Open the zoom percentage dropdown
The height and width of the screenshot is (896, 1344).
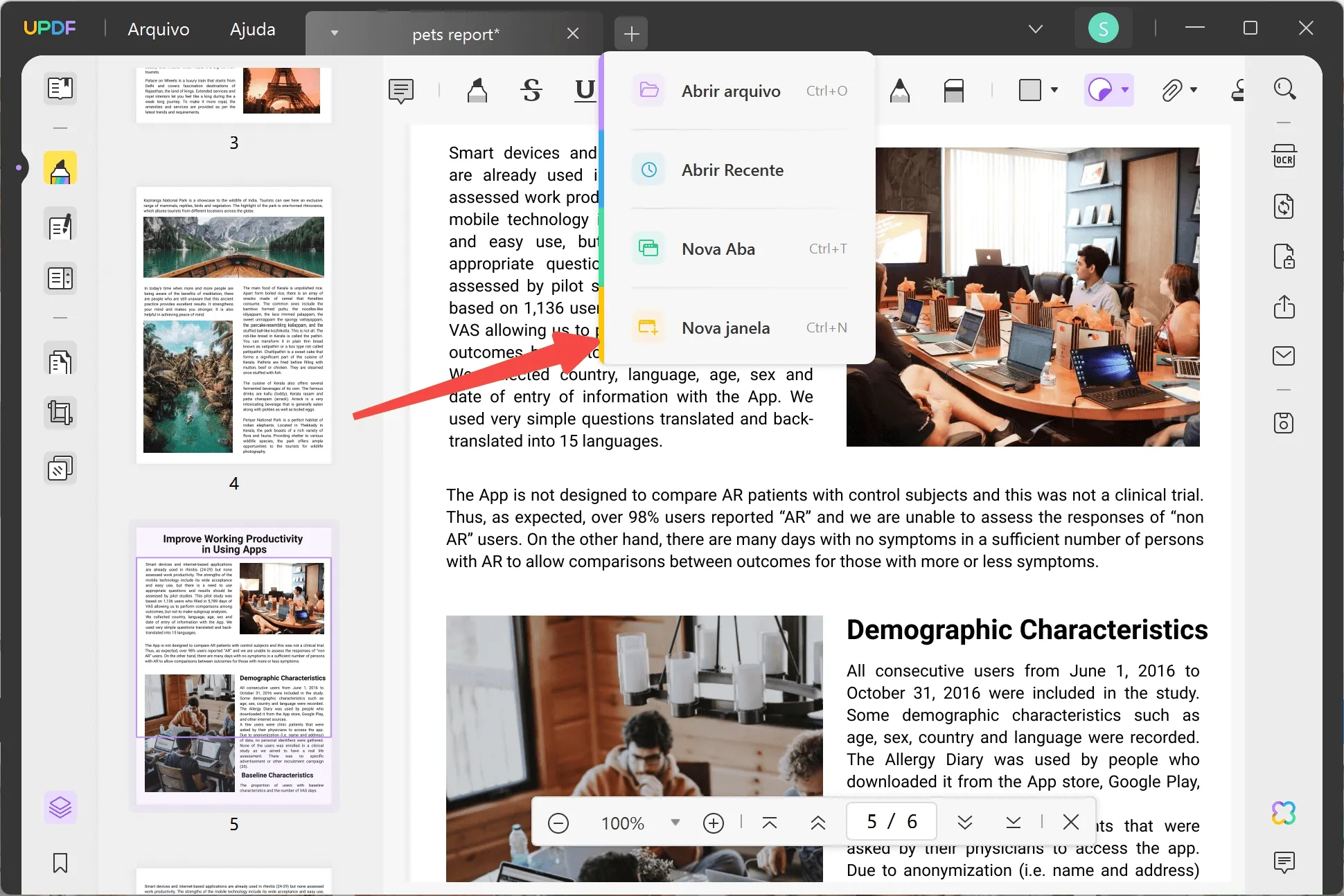675,823
